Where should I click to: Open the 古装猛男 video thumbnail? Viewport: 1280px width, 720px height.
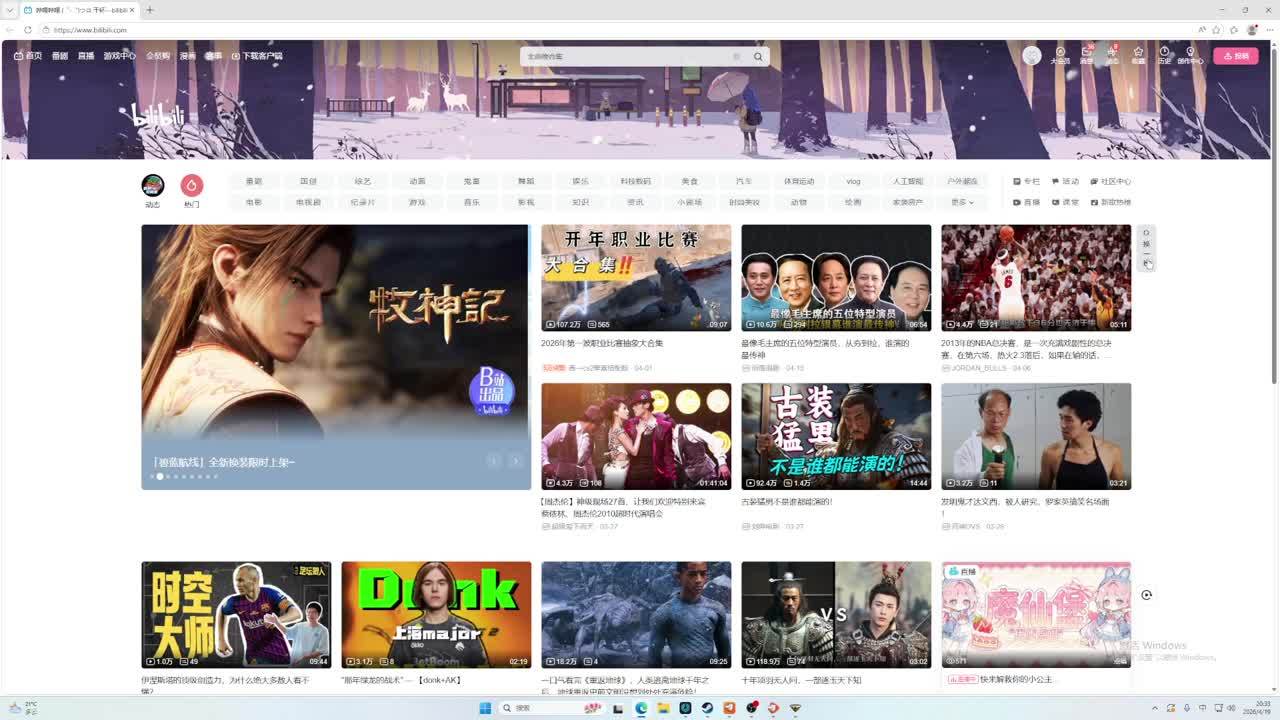[836, 436]
